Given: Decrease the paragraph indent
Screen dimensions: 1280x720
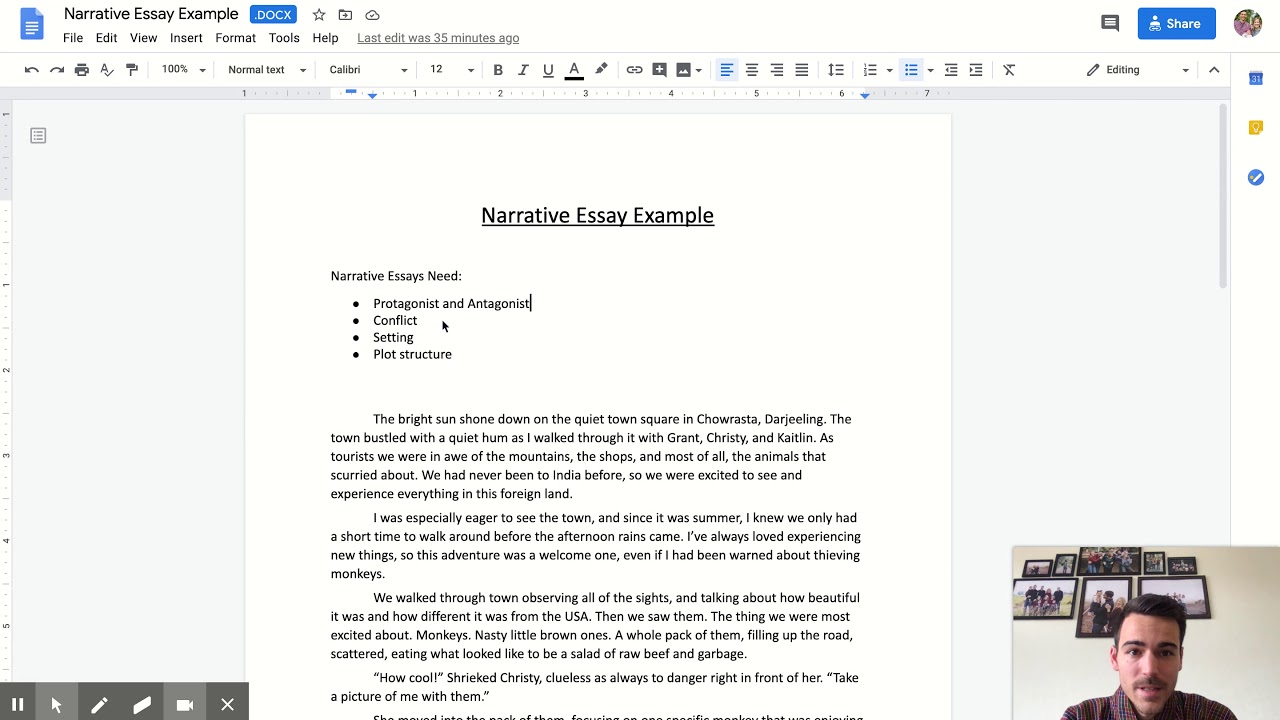Looking at the screenshot, I should [951, 70].
